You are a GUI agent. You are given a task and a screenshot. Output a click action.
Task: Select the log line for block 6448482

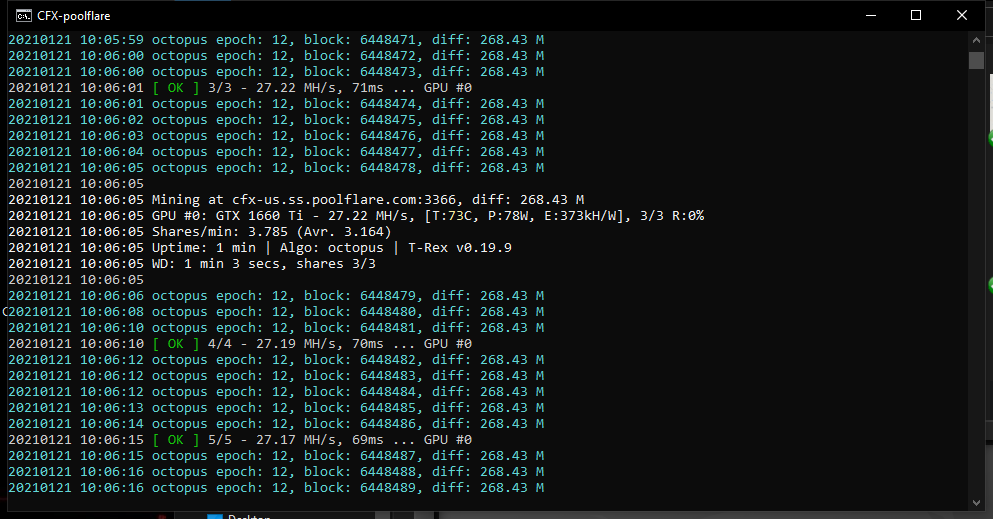(276, 360)
